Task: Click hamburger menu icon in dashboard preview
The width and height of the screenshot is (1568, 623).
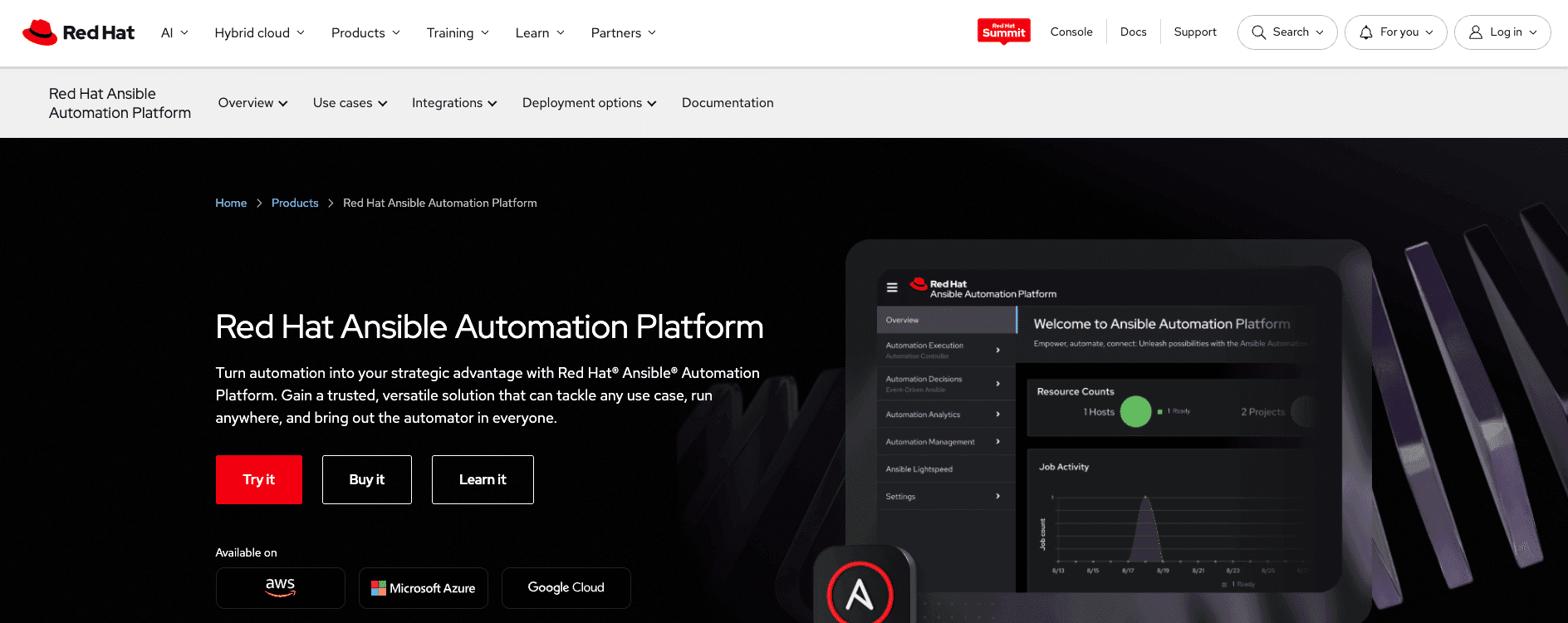Action: tap(892, 287)
